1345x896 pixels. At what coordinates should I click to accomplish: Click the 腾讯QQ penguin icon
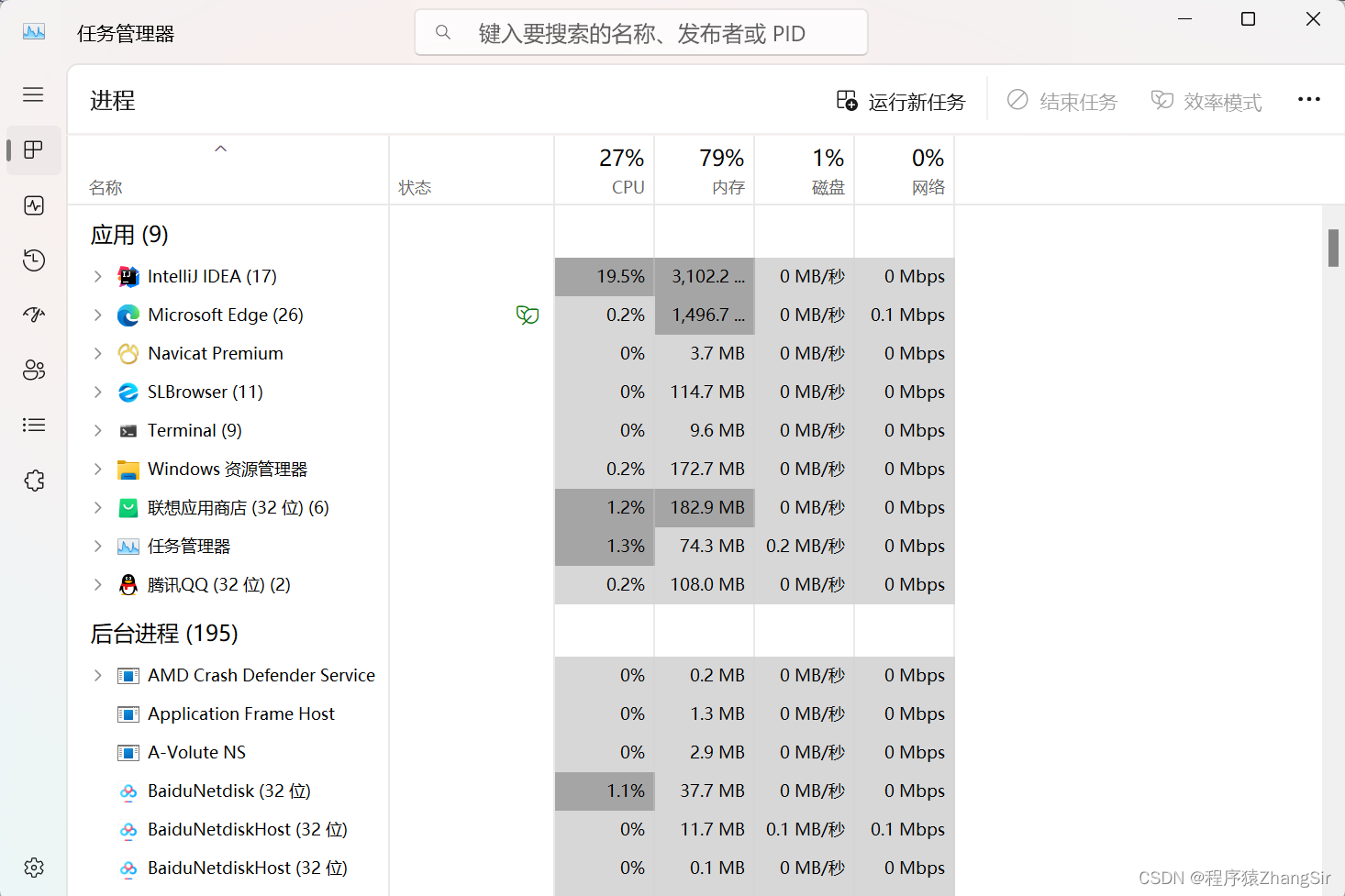click(x=128, y=585)
